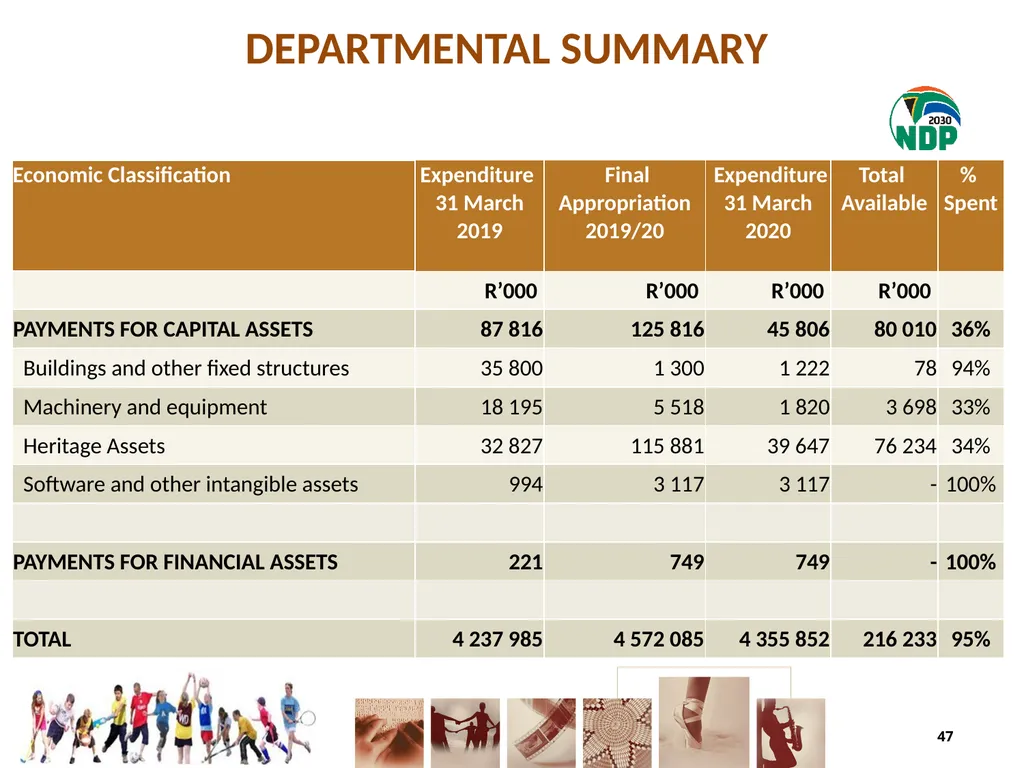Select value 1 222 for Buildings
This screenshot has width=1024, height=768.
[804, 368]
